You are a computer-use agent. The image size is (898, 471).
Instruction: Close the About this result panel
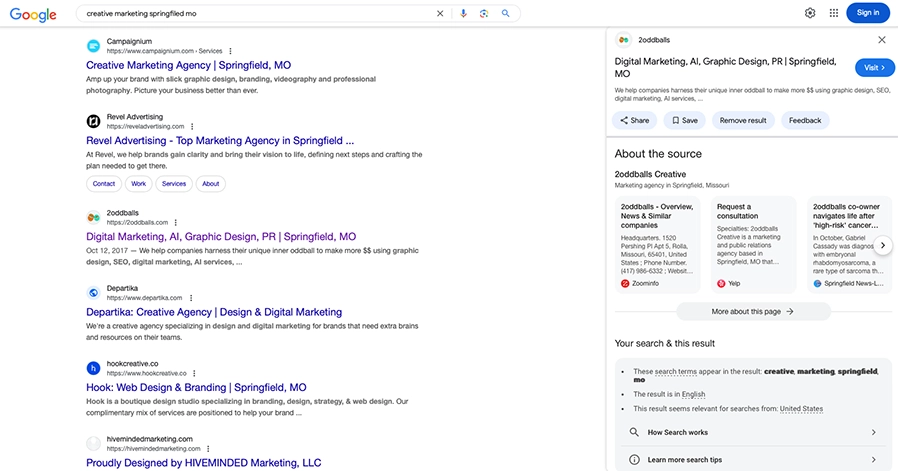coord(882,40)
